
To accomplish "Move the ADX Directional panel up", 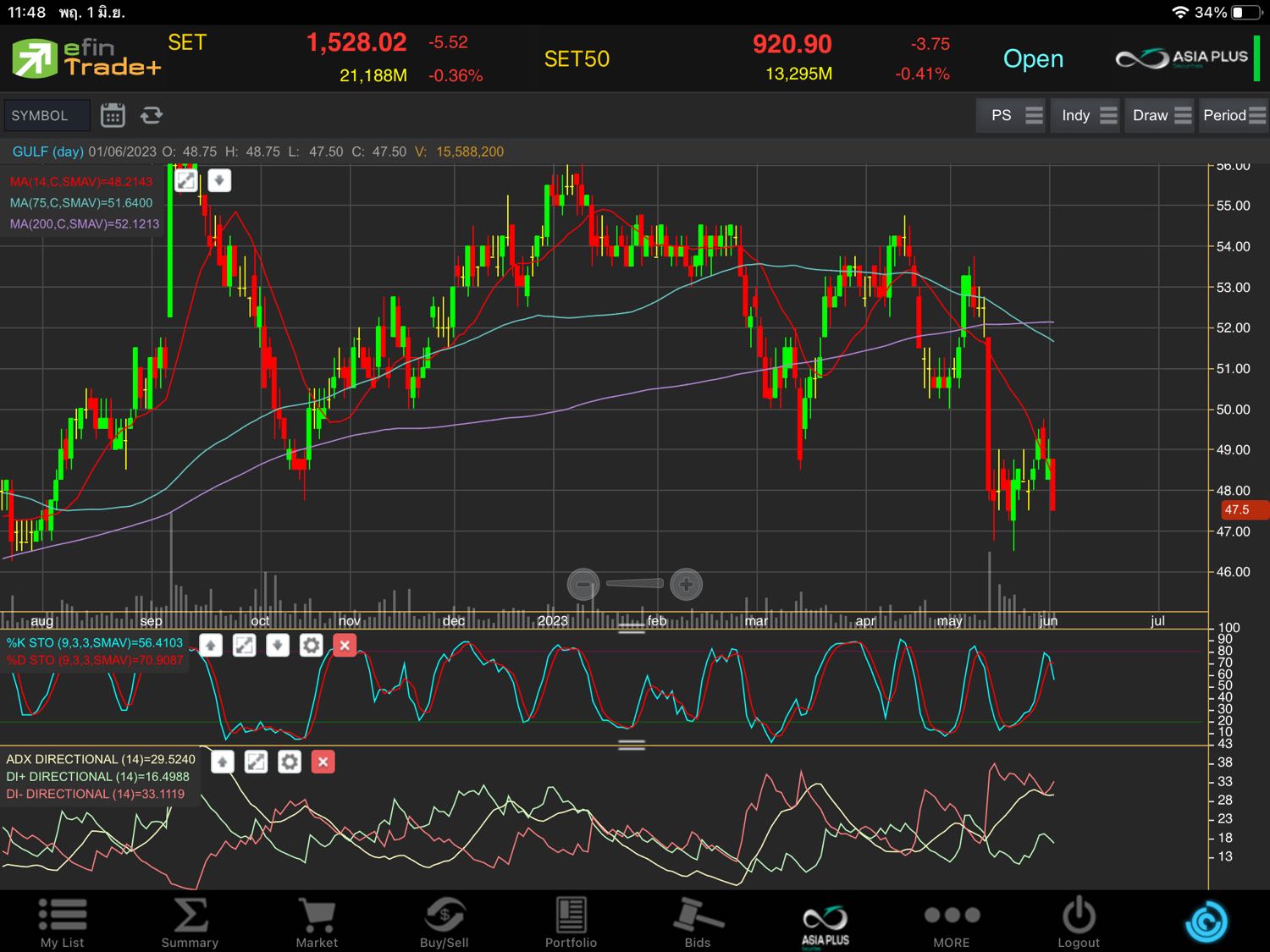I will 222,762.
